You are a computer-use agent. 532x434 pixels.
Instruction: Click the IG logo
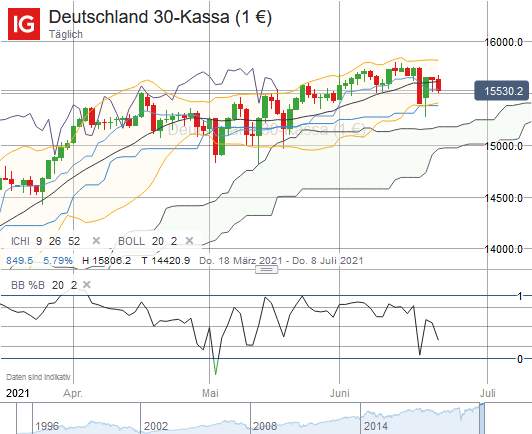click(x=24, y=24)
